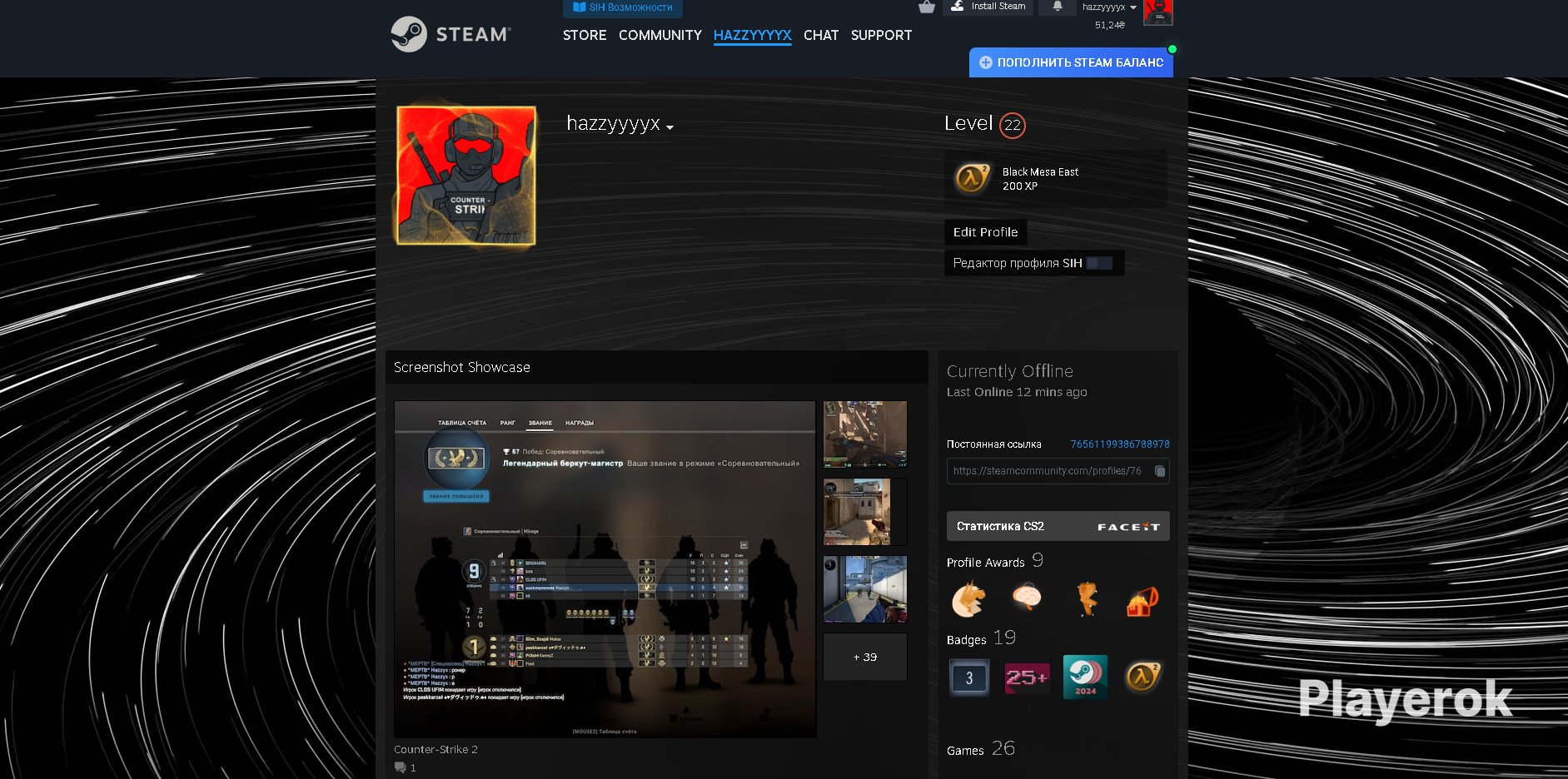Click the Black Mesa East featured badge icon
This screenshot has height=779, width=1568.
pos(973,178)
